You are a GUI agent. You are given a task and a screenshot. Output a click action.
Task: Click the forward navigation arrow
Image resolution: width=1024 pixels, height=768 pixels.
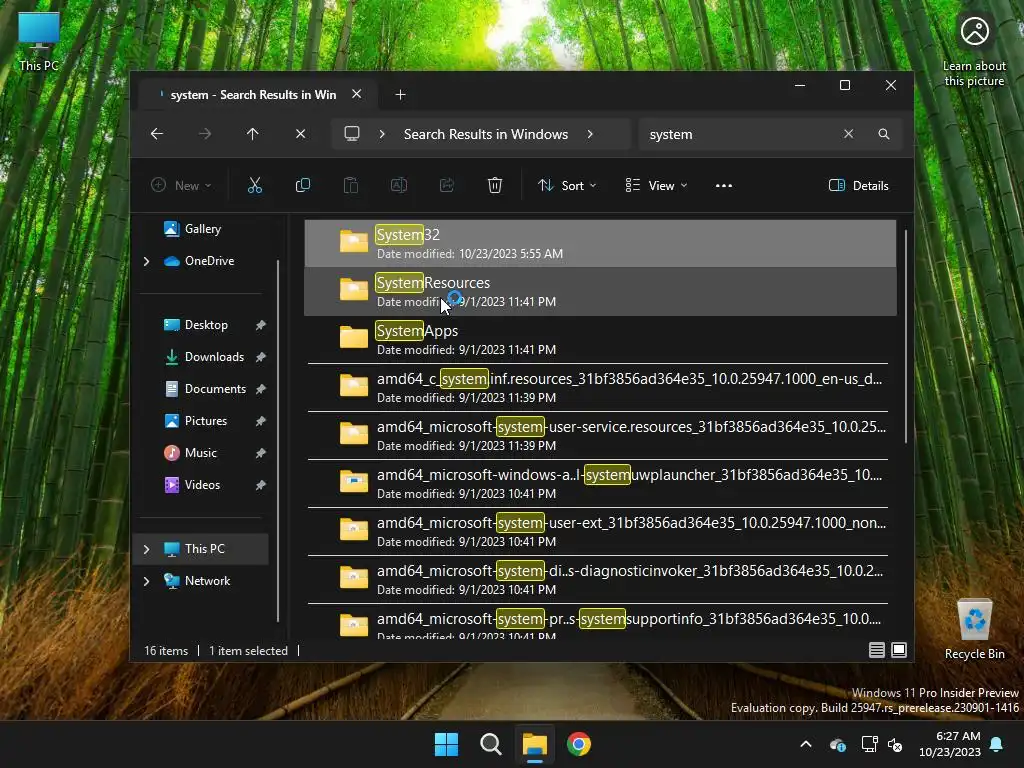click(x=205, y=134)
